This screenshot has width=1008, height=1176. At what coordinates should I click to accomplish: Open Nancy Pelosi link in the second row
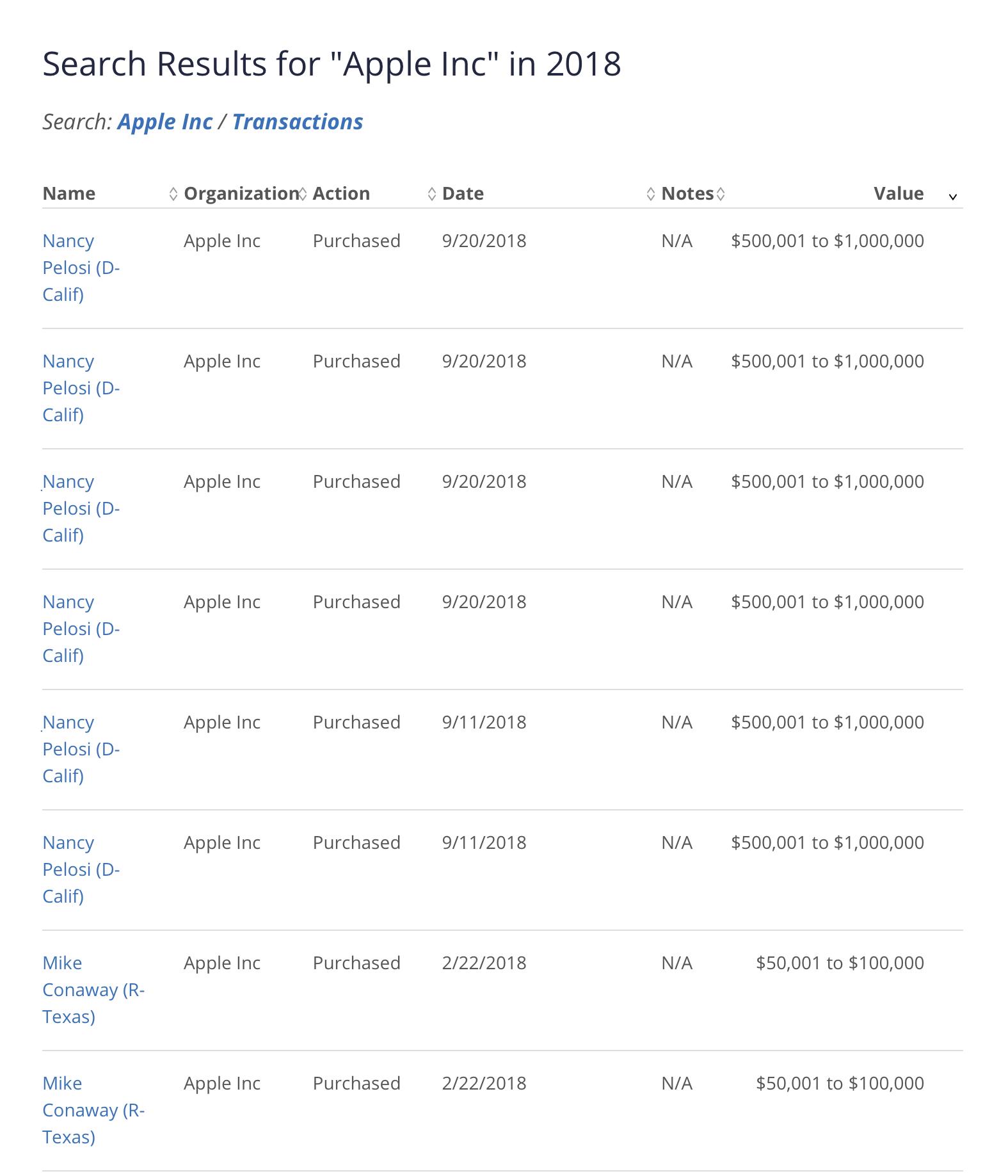(81, 388)
